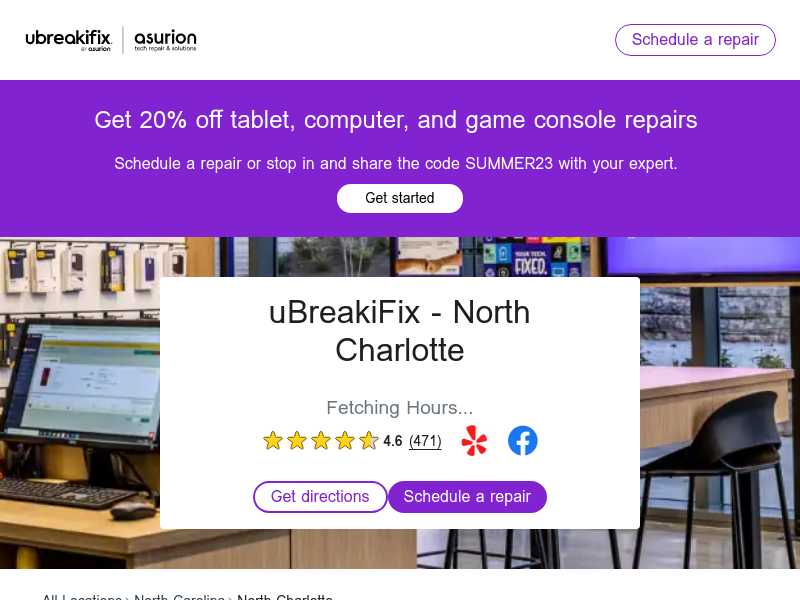This screenshot has width=800, height=600.
Task: Open the Yelp reviews icon
Action: [x=474, y=440]
